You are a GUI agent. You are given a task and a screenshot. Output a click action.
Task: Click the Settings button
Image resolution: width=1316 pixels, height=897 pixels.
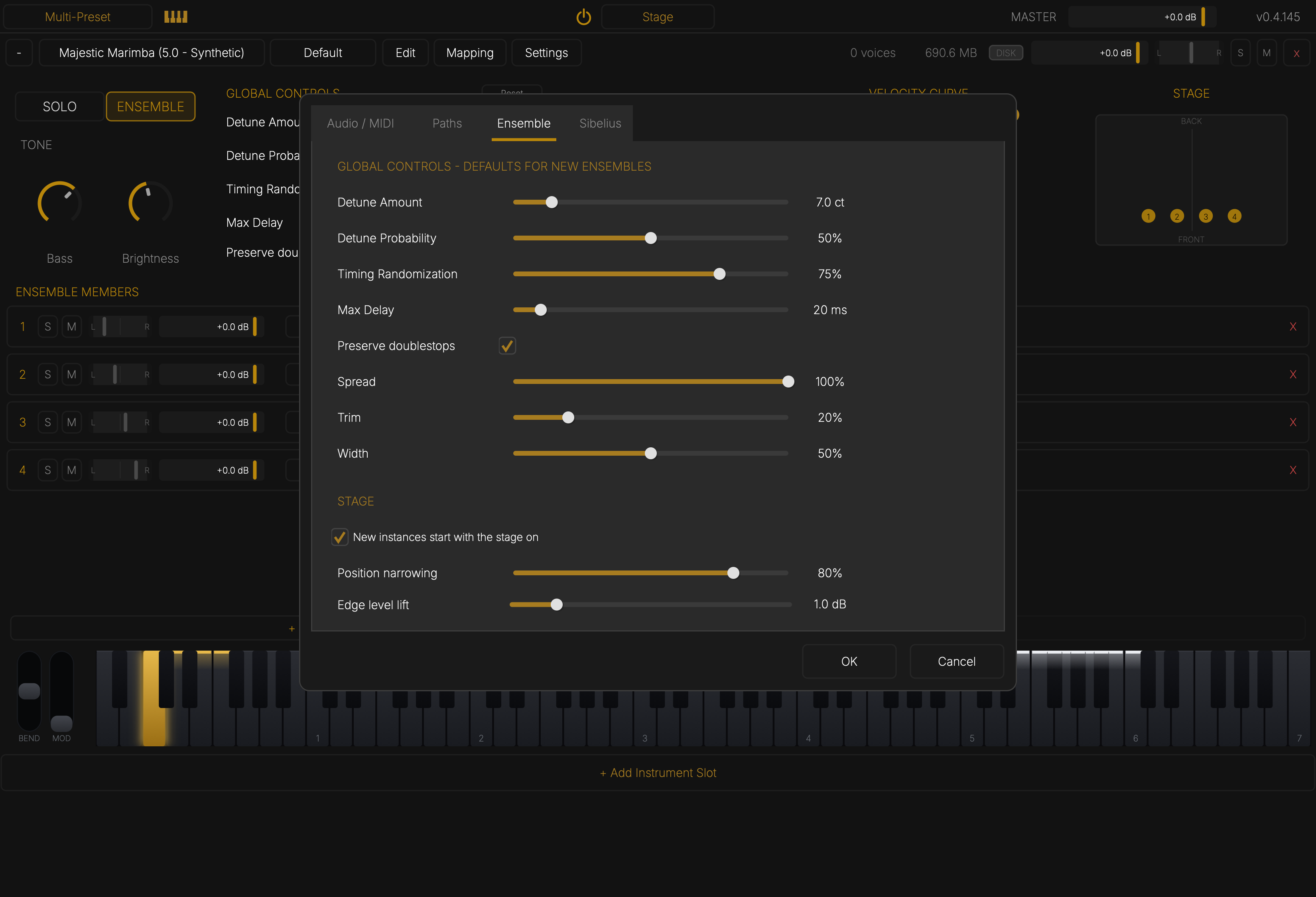tap(546, 53)
